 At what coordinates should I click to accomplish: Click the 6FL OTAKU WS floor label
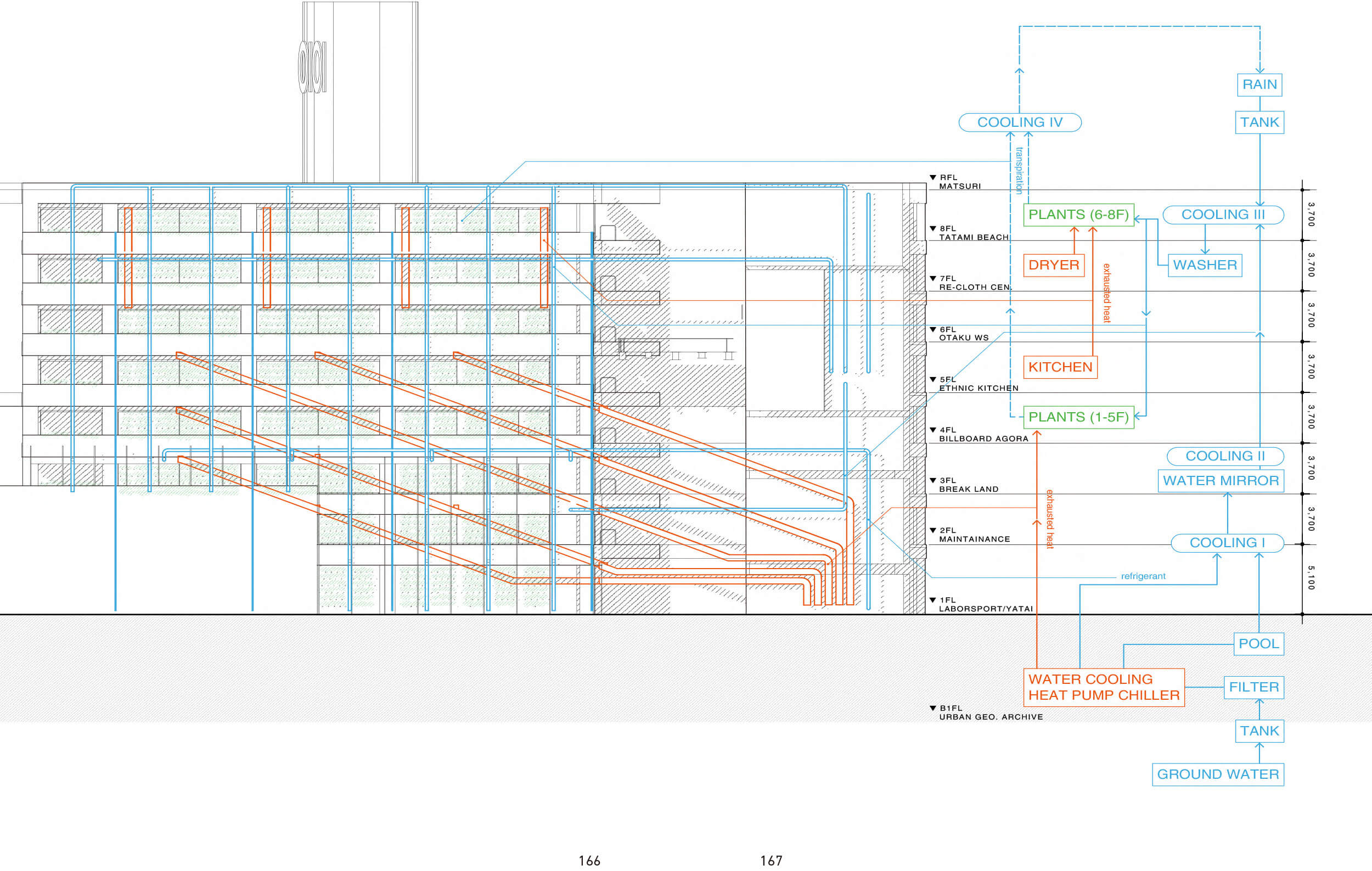pos(959,334)
